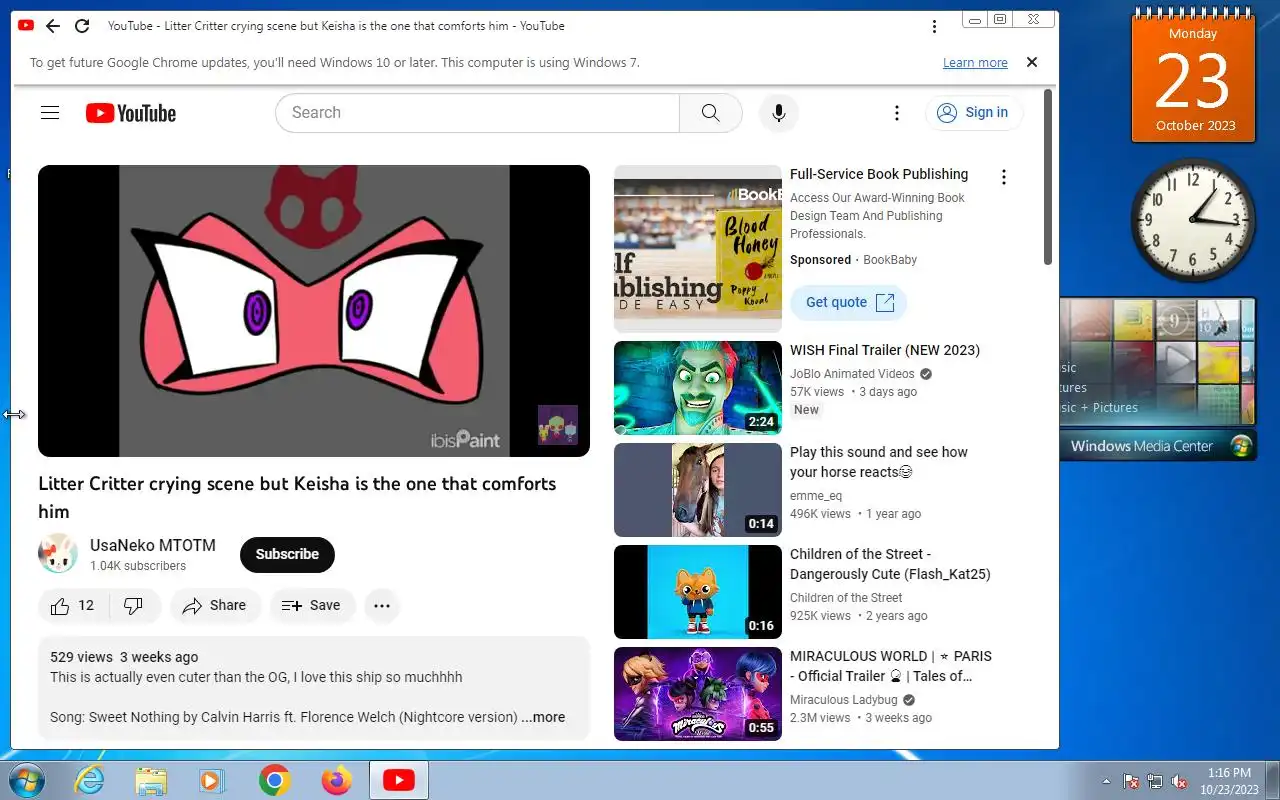The width and height of the screenshot is (1280, 800).
Task: Open Windows Media Center gadget
Action: pos(1156,378)
